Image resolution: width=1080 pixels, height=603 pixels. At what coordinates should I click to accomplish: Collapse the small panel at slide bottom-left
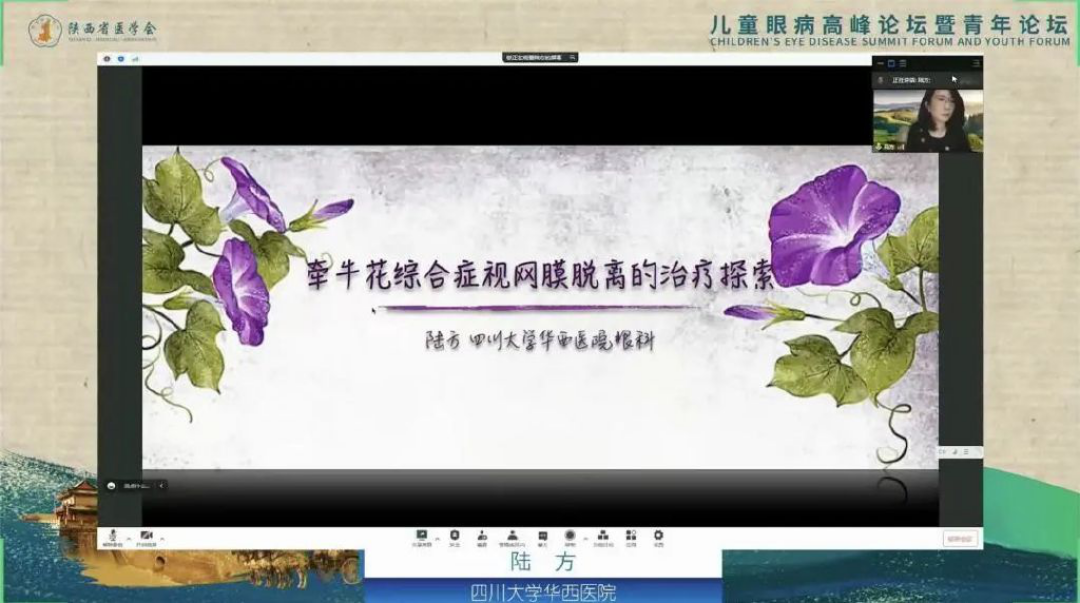[162, 486]
